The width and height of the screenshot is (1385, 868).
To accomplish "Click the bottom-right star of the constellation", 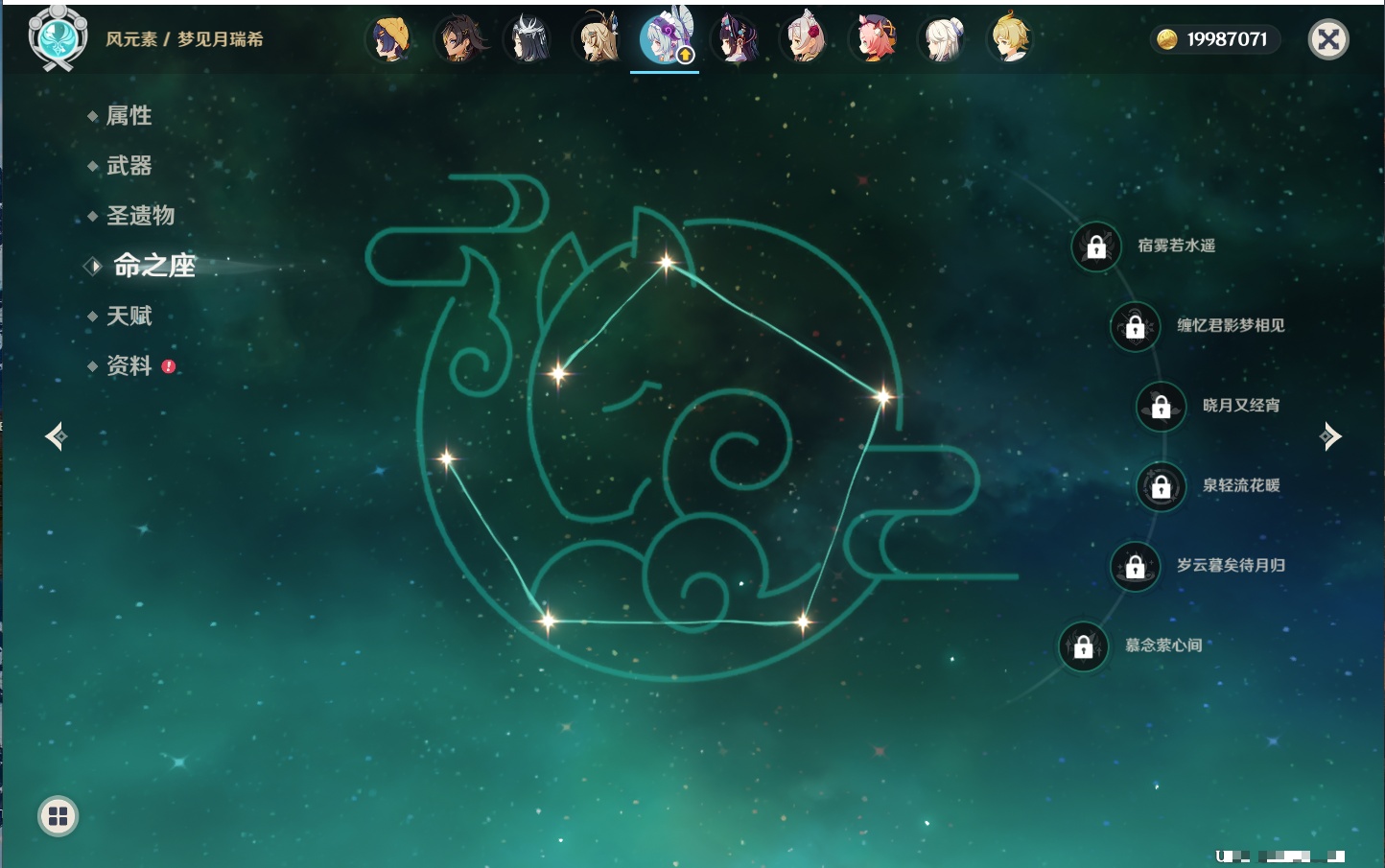I will coord(803,622).
